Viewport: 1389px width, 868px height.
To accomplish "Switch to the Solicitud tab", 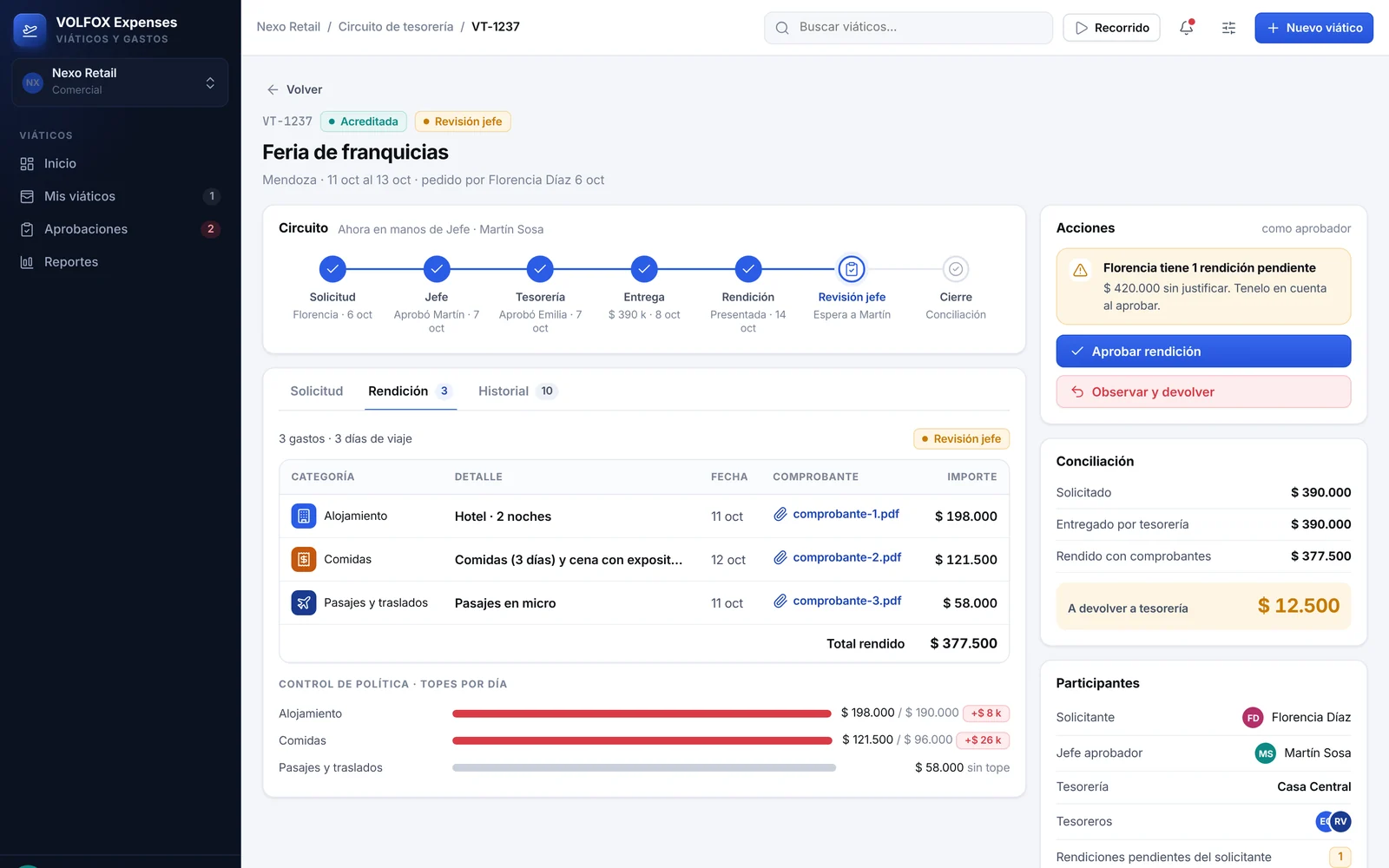I will [x=317, y=391].
